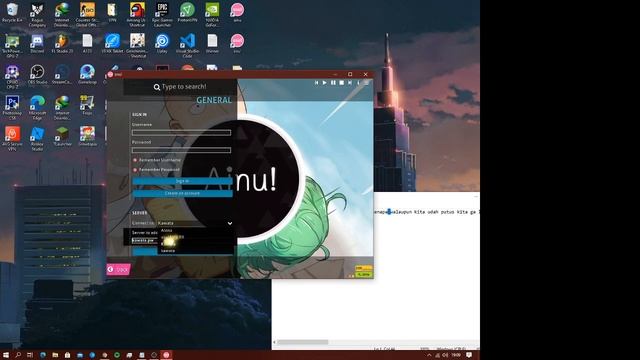
Task: Click the pink Back button
Action: click(x=118, y=269)
